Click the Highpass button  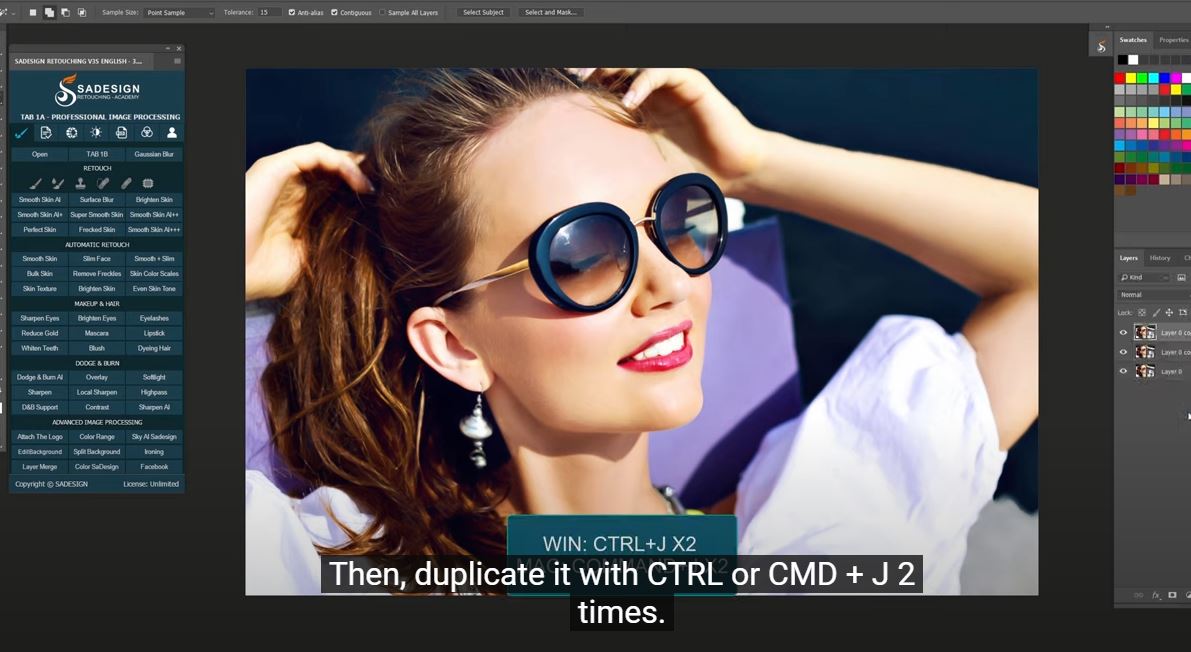(x=154, y=392)
